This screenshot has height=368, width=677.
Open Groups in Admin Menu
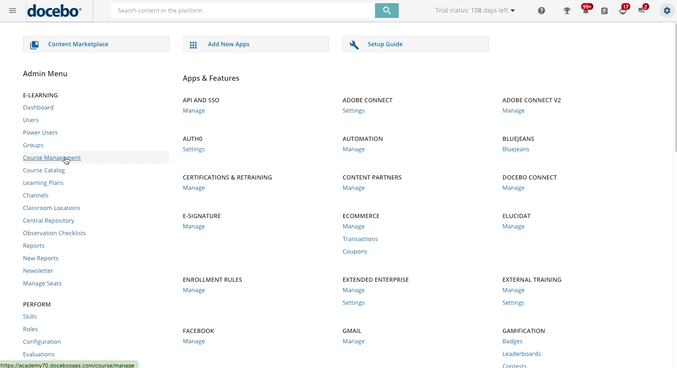[33, 145]
